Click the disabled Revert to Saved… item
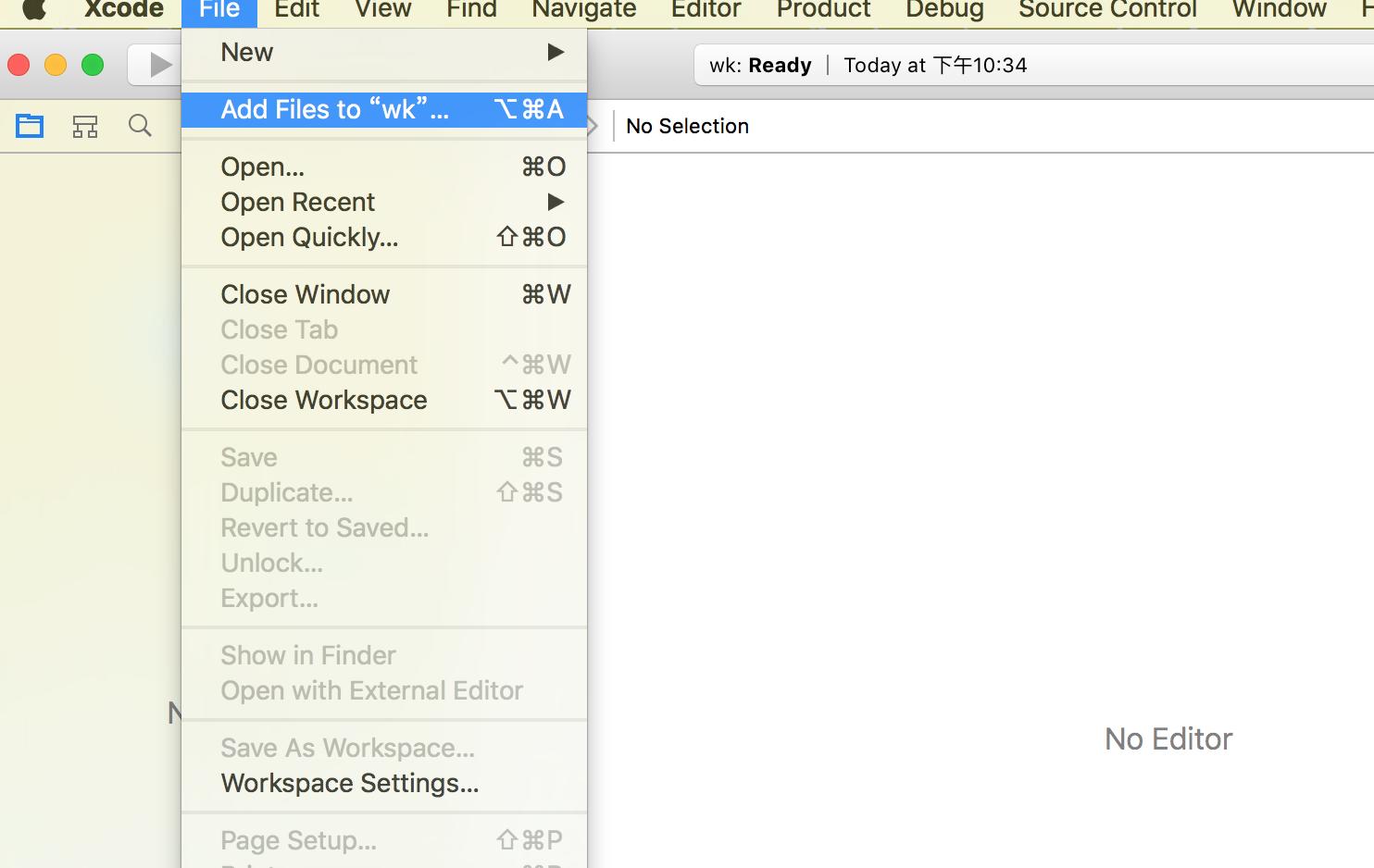The image size is (1374, 868). point(384,527)
